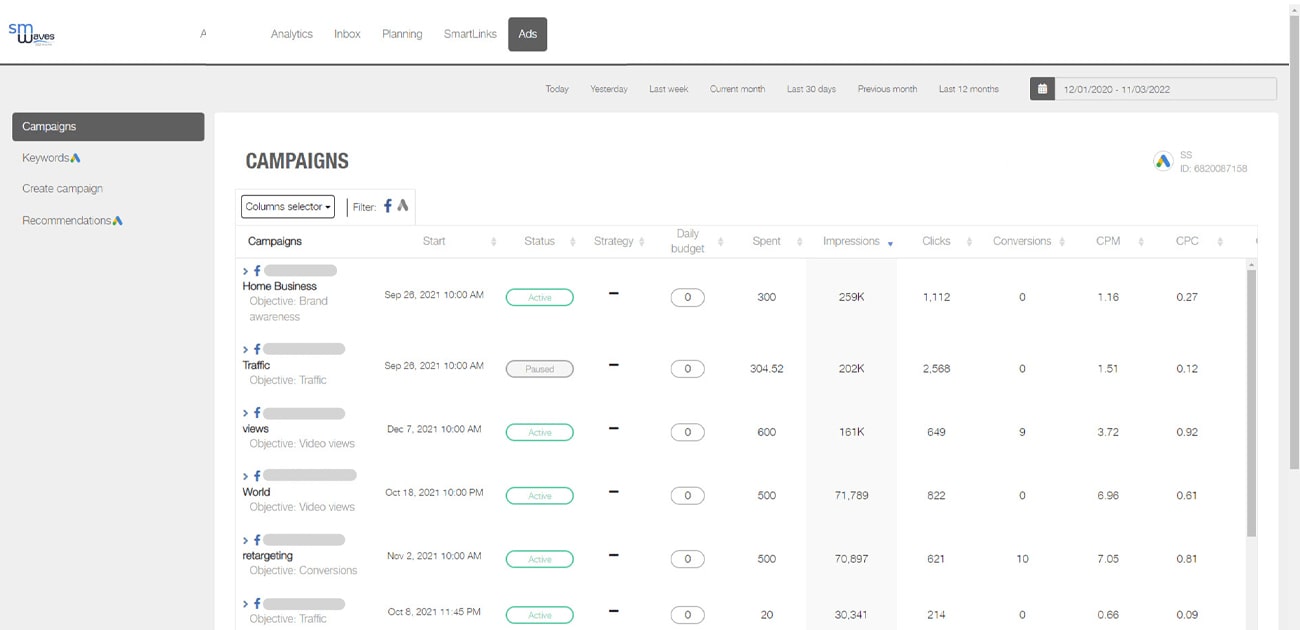Choose the Last week range
This screenshot has width=1300, height=630.
(669, 89)
